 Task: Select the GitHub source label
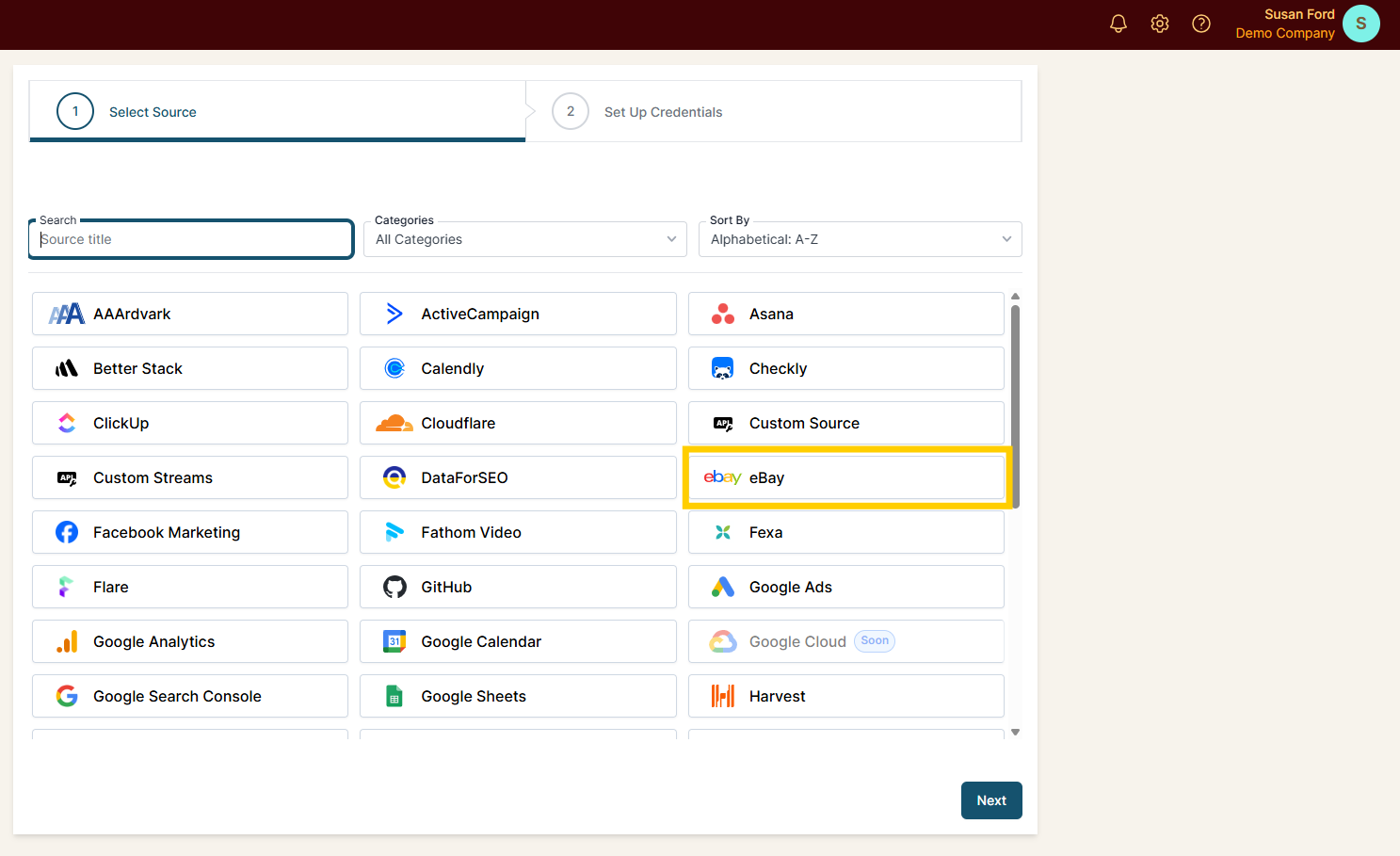pyautogui.click(x=446, y=587)
